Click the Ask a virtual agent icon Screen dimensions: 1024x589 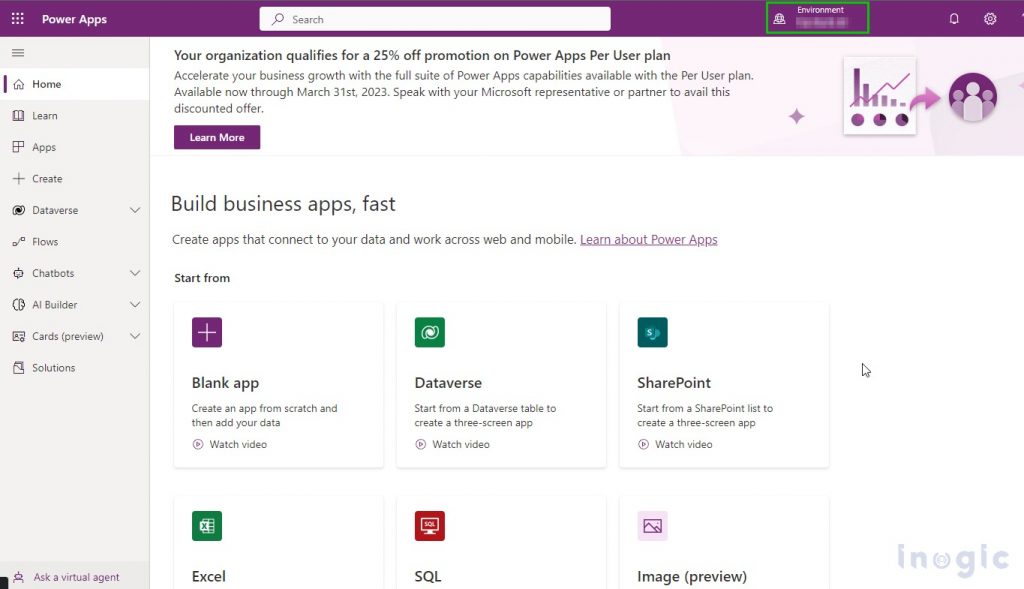(18, 577)
